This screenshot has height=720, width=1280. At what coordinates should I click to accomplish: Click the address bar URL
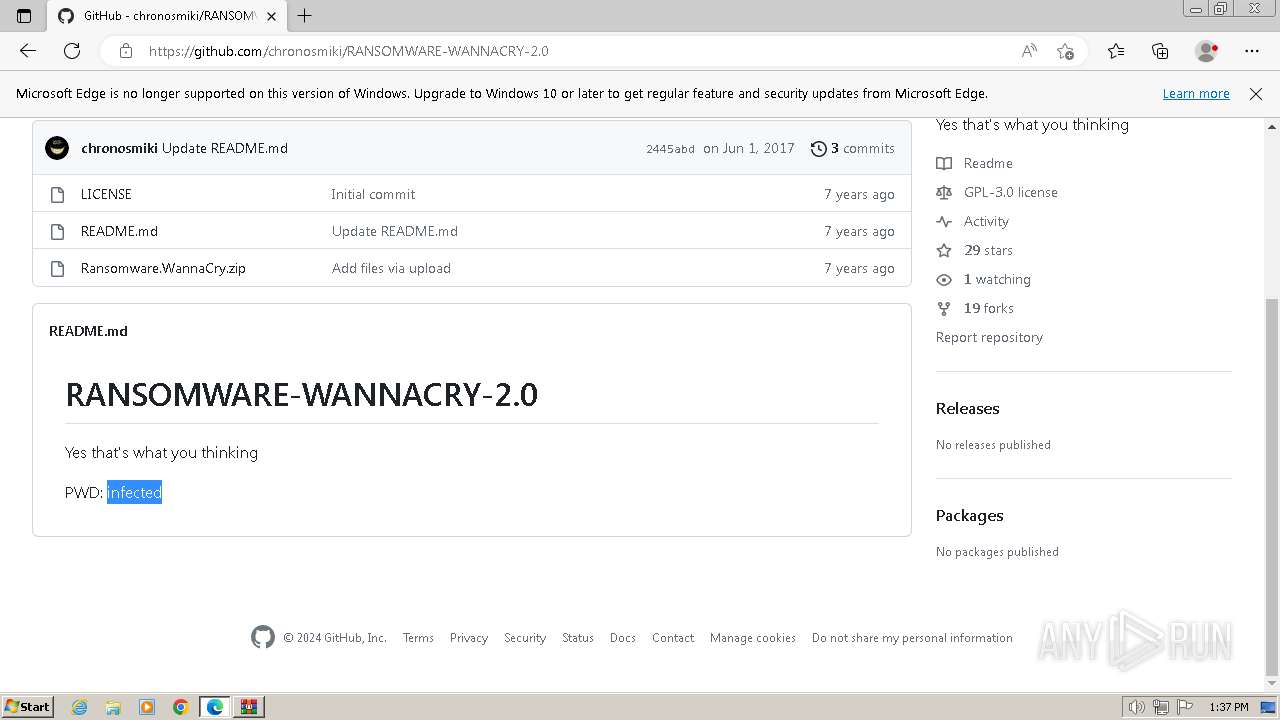[348, 51]
